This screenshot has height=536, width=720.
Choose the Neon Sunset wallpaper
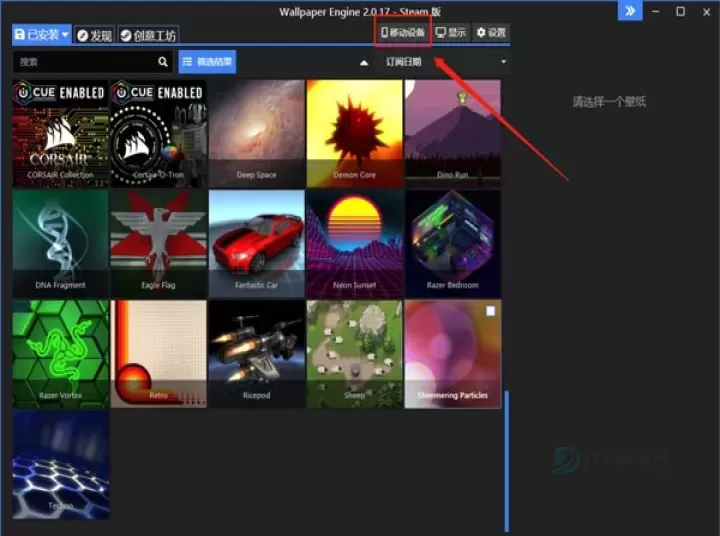point(354,243)
